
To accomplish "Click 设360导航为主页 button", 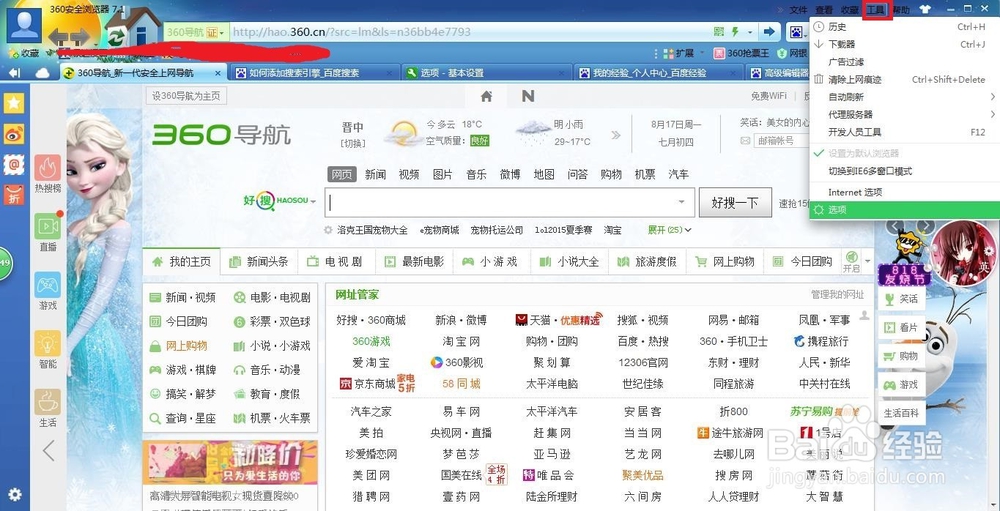I will pyautogui.click(x=186, y=96).
